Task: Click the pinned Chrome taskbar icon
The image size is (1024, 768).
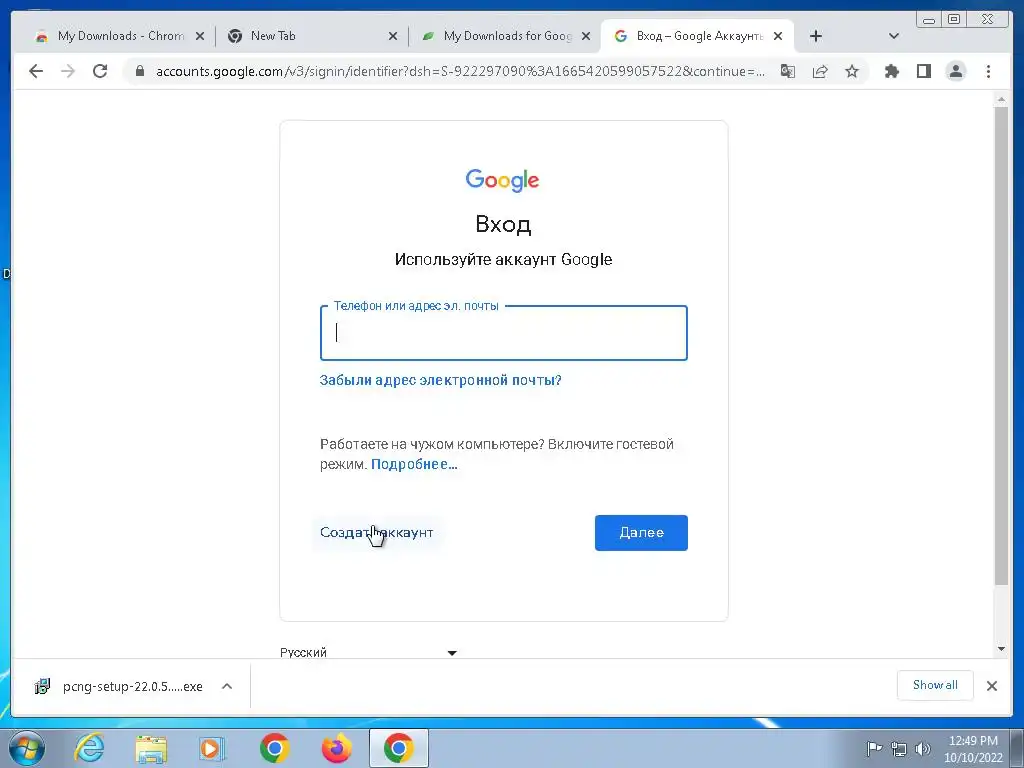Action: pyautogui.click(x=274, y=748)
